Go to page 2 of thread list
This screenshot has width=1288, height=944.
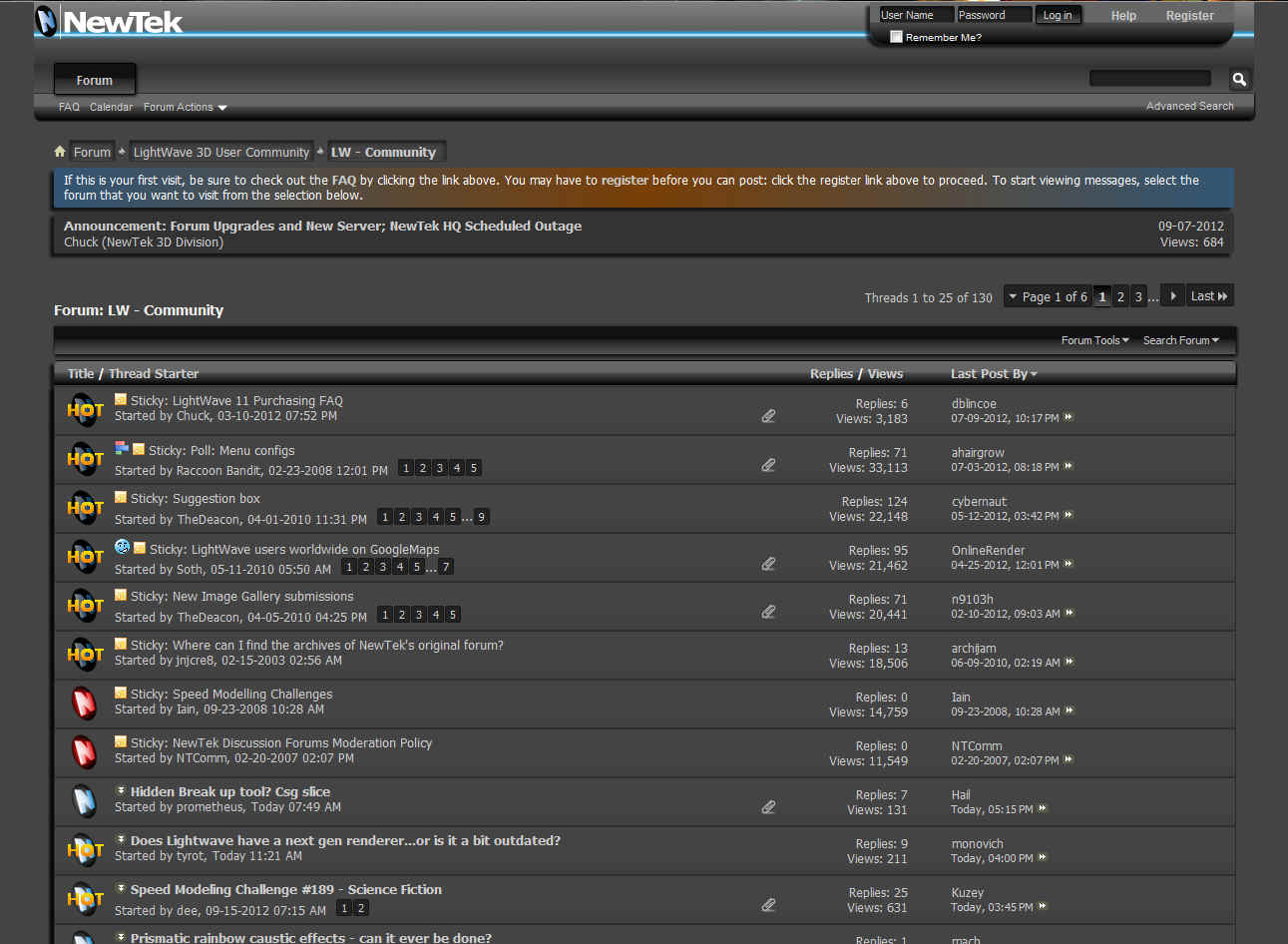click(1120, 296)
